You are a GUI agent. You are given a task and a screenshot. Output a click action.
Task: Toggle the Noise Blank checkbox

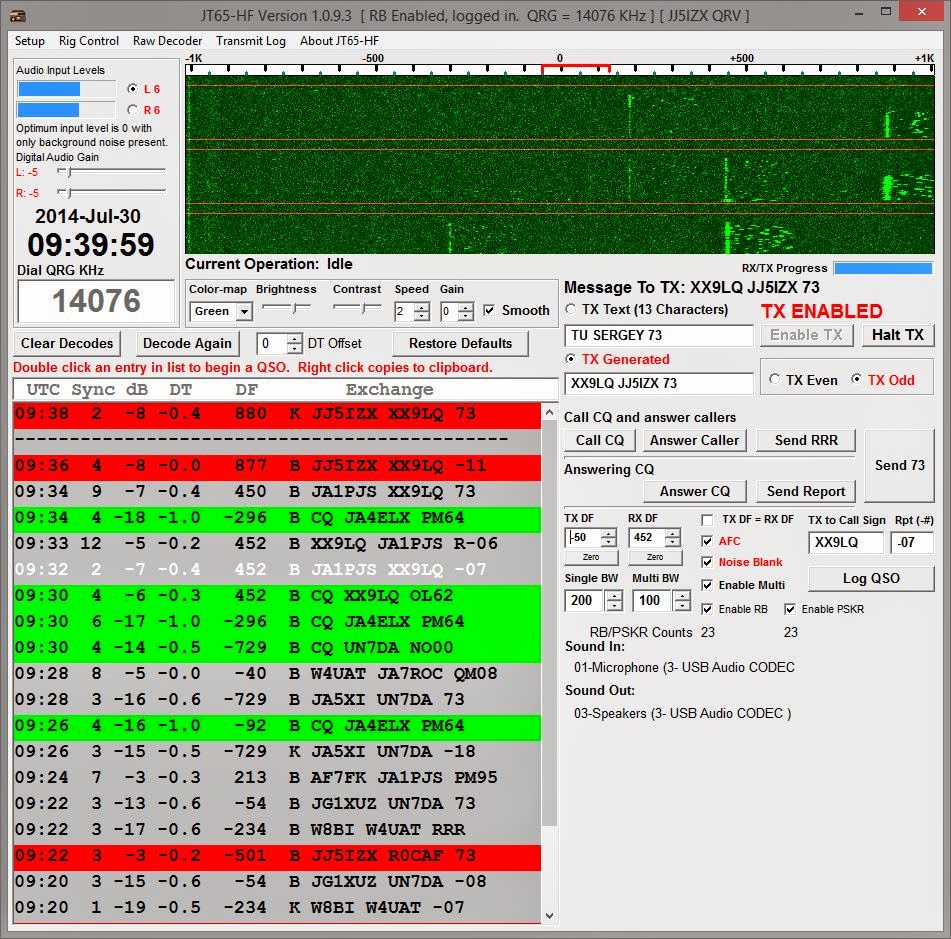(707, 562)
